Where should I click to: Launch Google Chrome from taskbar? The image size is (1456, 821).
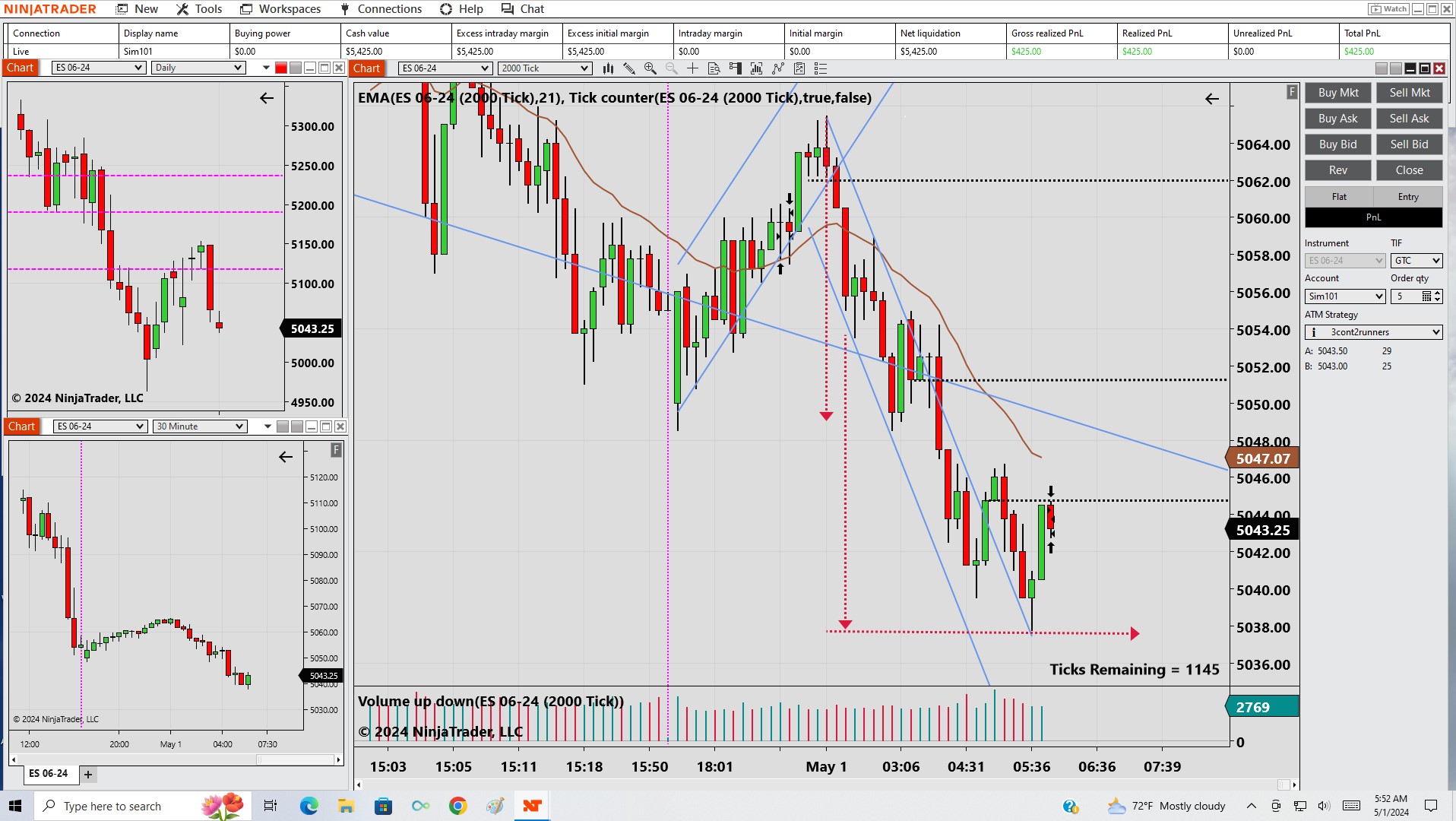457,806
